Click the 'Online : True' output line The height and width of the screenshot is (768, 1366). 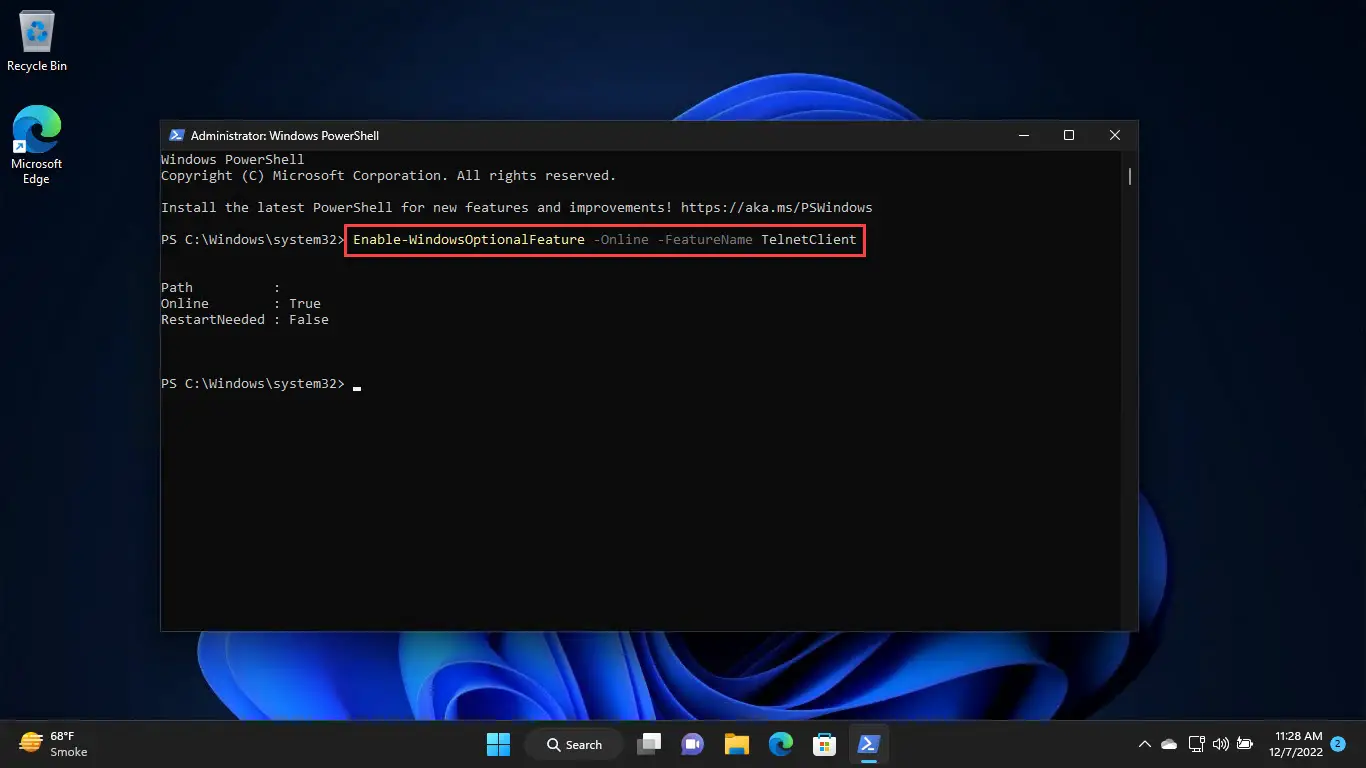click(241, 304)
